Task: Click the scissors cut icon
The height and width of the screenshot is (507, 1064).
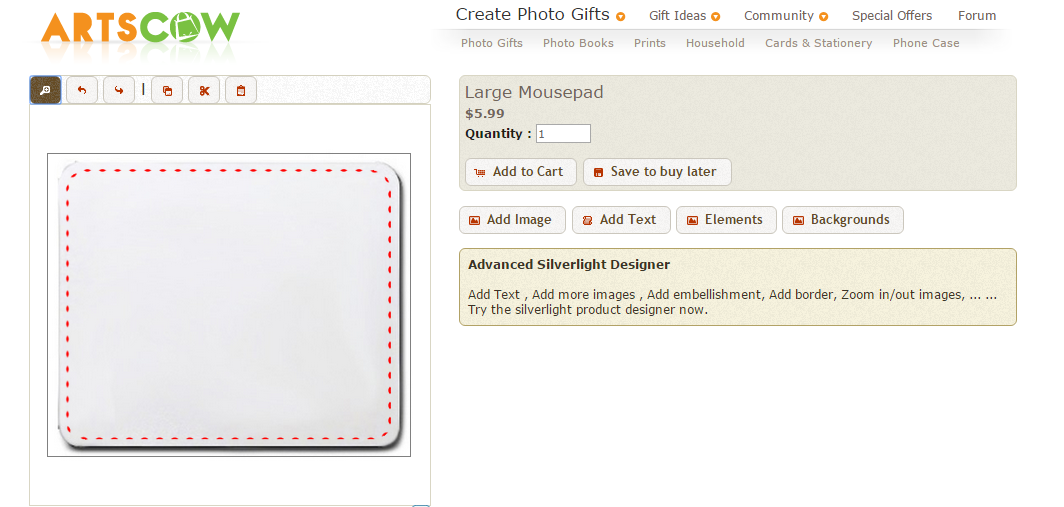Action: 204,91
